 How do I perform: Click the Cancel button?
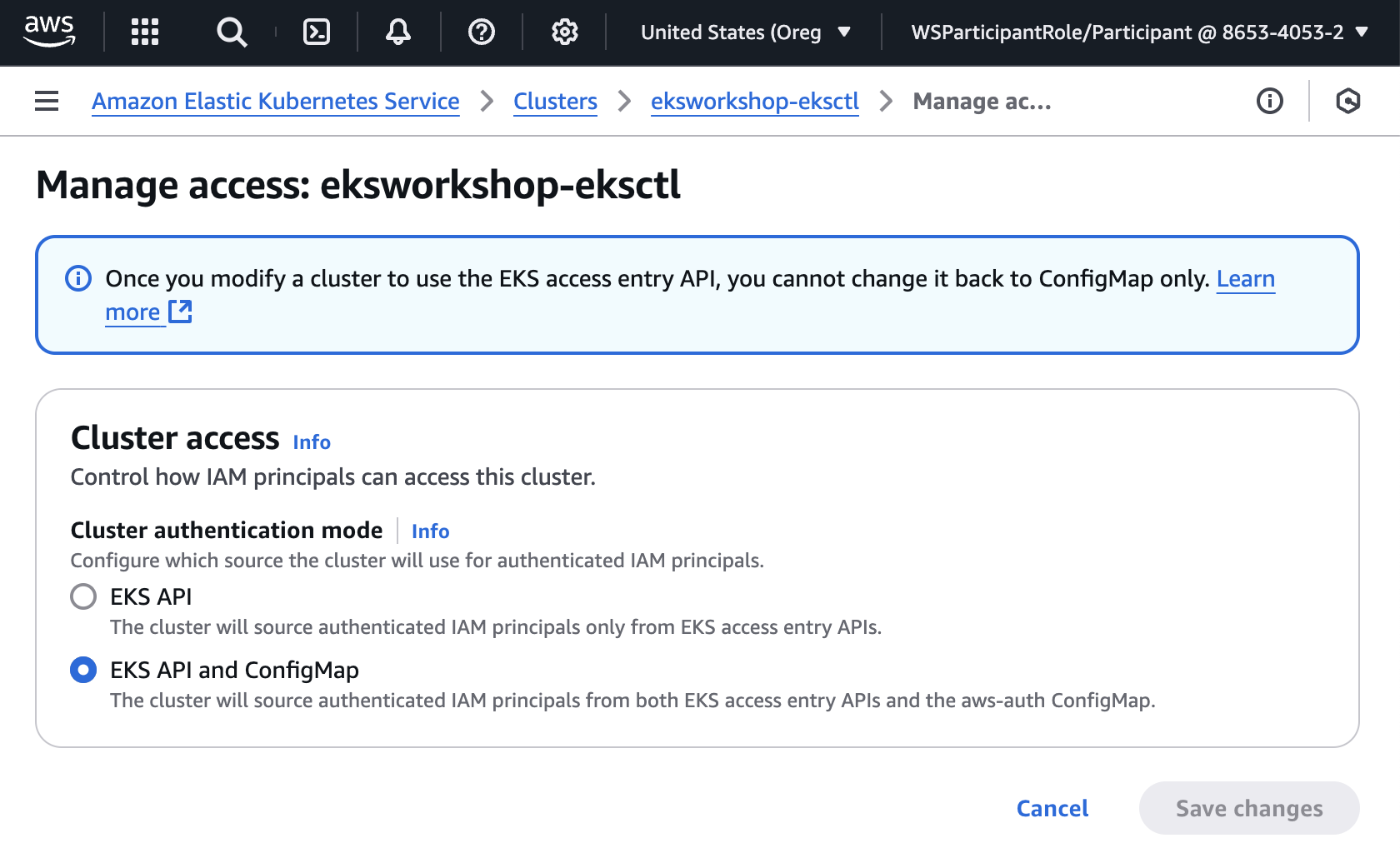tap(1052, 808)
